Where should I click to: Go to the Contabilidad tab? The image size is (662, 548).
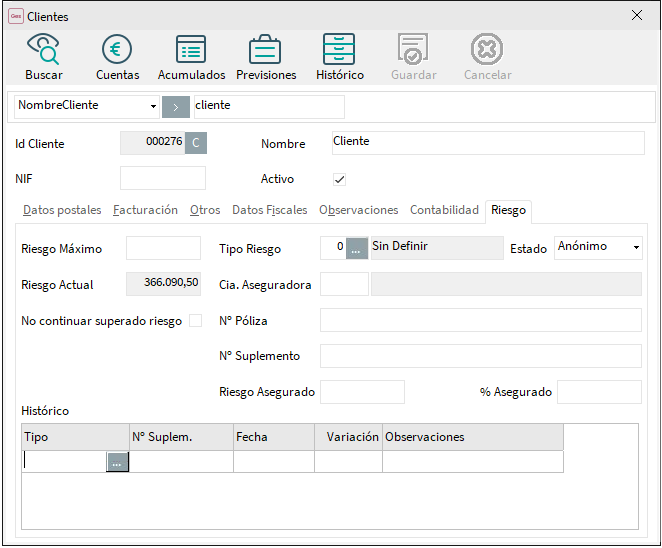tap(444, 210)
